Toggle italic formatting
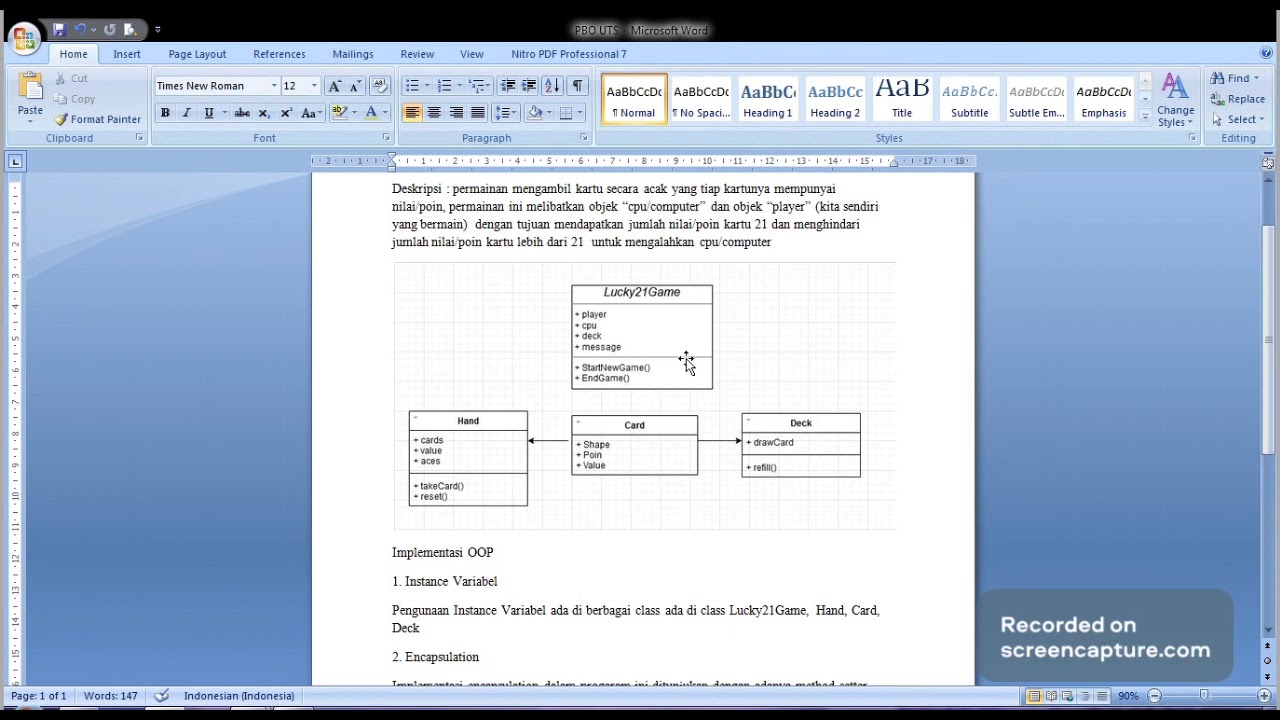1280x720 pixels. [186, 113]
